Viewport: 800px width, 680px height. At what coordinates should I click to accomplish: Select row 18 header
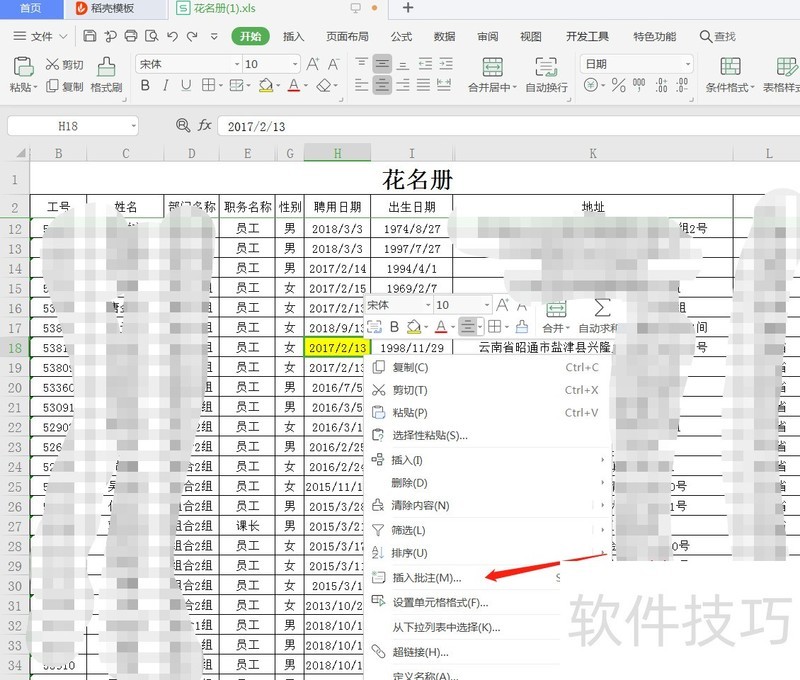15,347
